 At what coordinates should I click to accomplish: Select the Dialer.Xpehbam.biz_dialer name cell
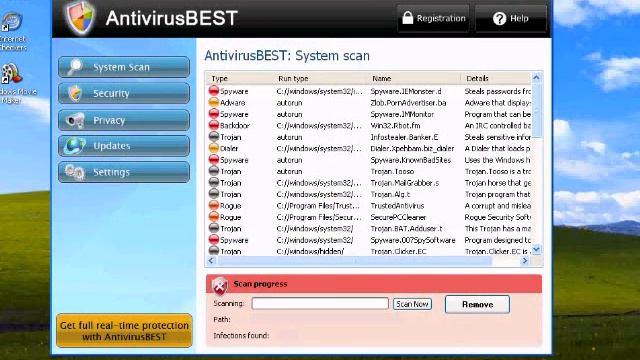(412, 149)
